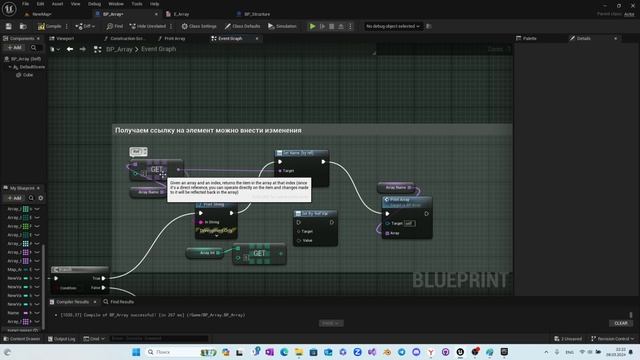Close the Event Graph tab
The width and height of the screenshot is (640, 360).
257,38
